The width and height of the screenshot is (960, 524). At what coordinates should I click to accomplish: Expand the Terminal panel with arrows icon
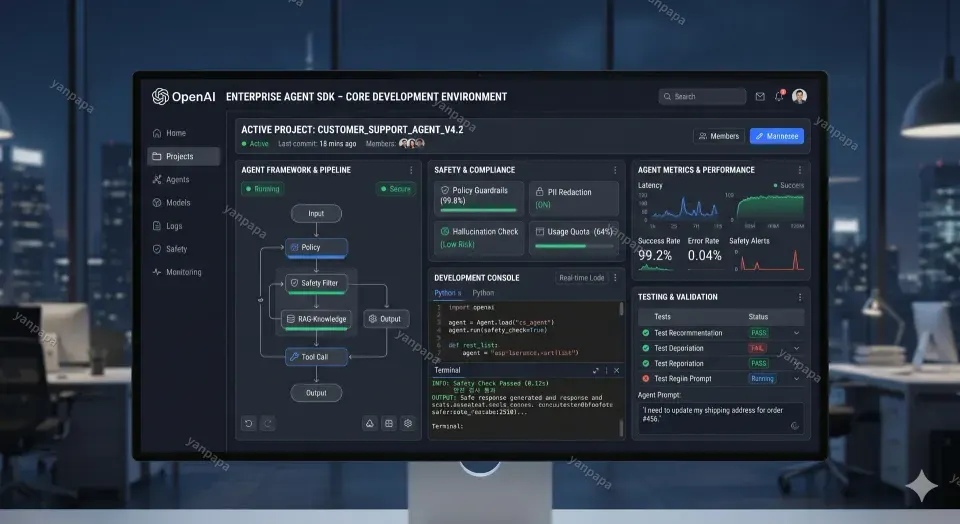point(596,370)
